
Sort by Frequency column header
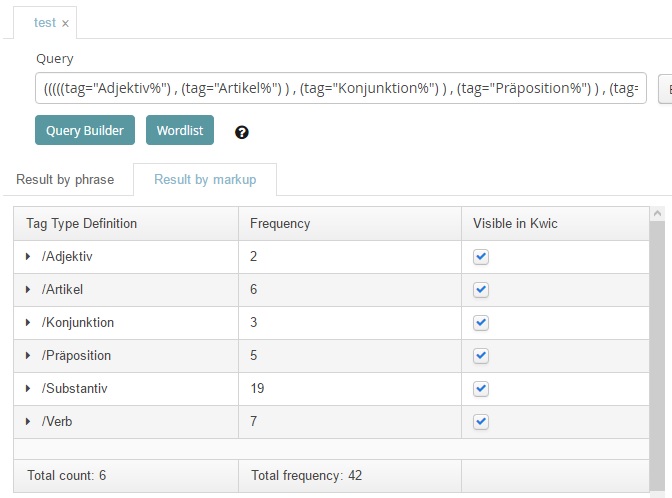280,224
